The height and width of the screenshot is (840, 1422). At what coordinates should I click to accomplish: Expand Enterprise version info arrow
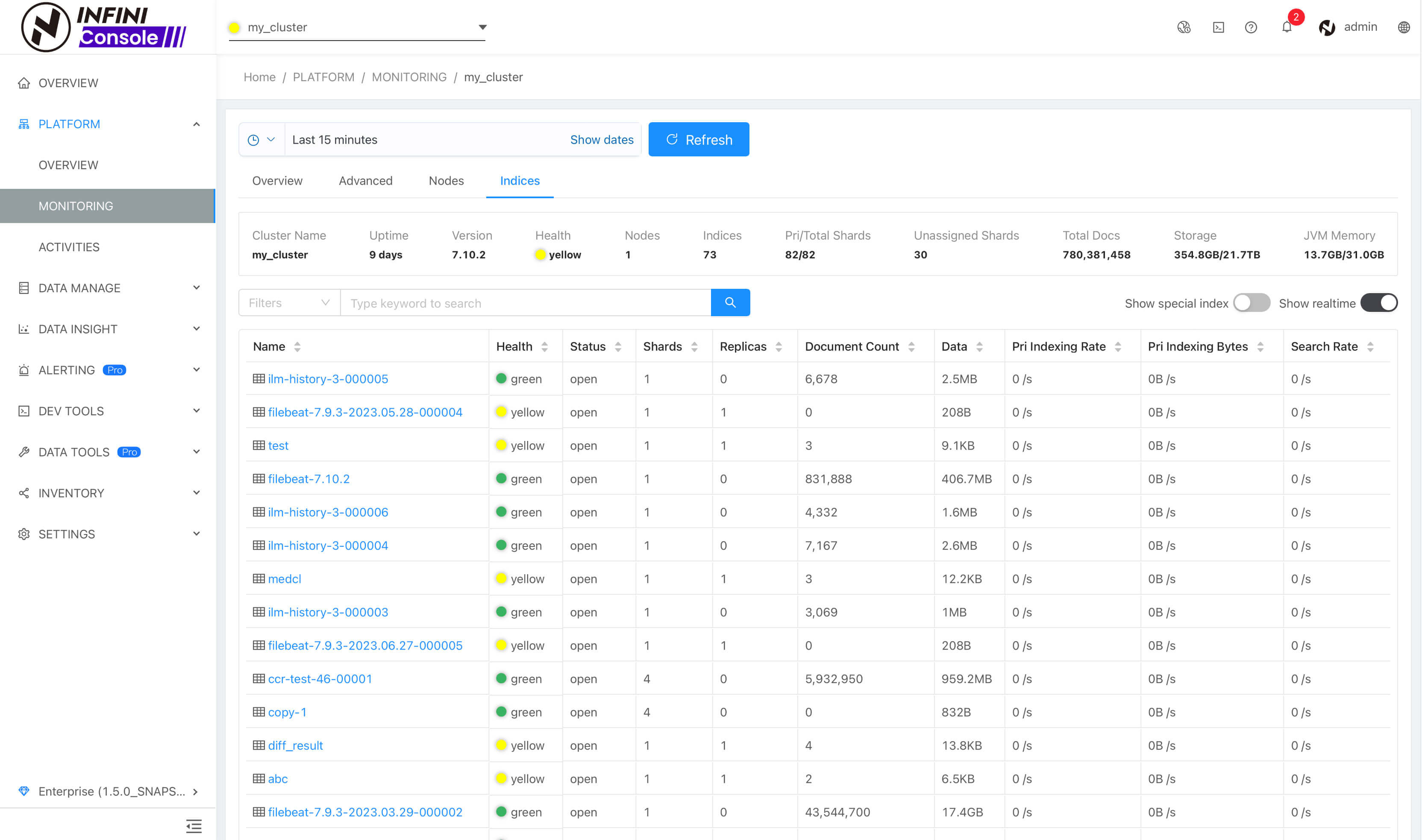[195, 791]
